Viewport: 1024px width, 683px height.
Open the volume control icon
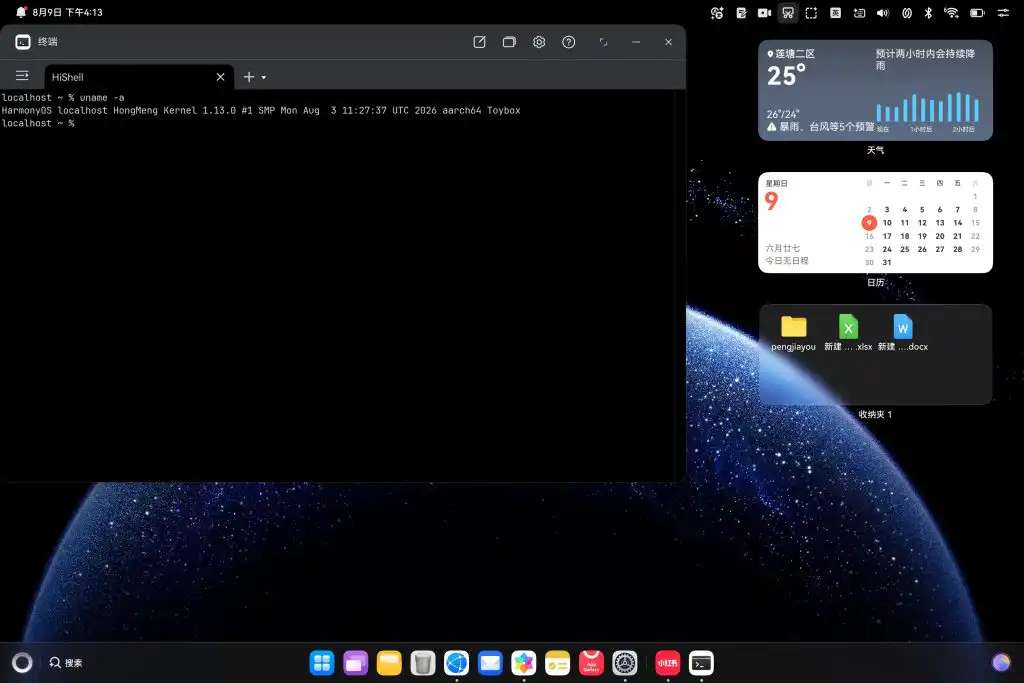pyautogui.click(x=883, y=13)
